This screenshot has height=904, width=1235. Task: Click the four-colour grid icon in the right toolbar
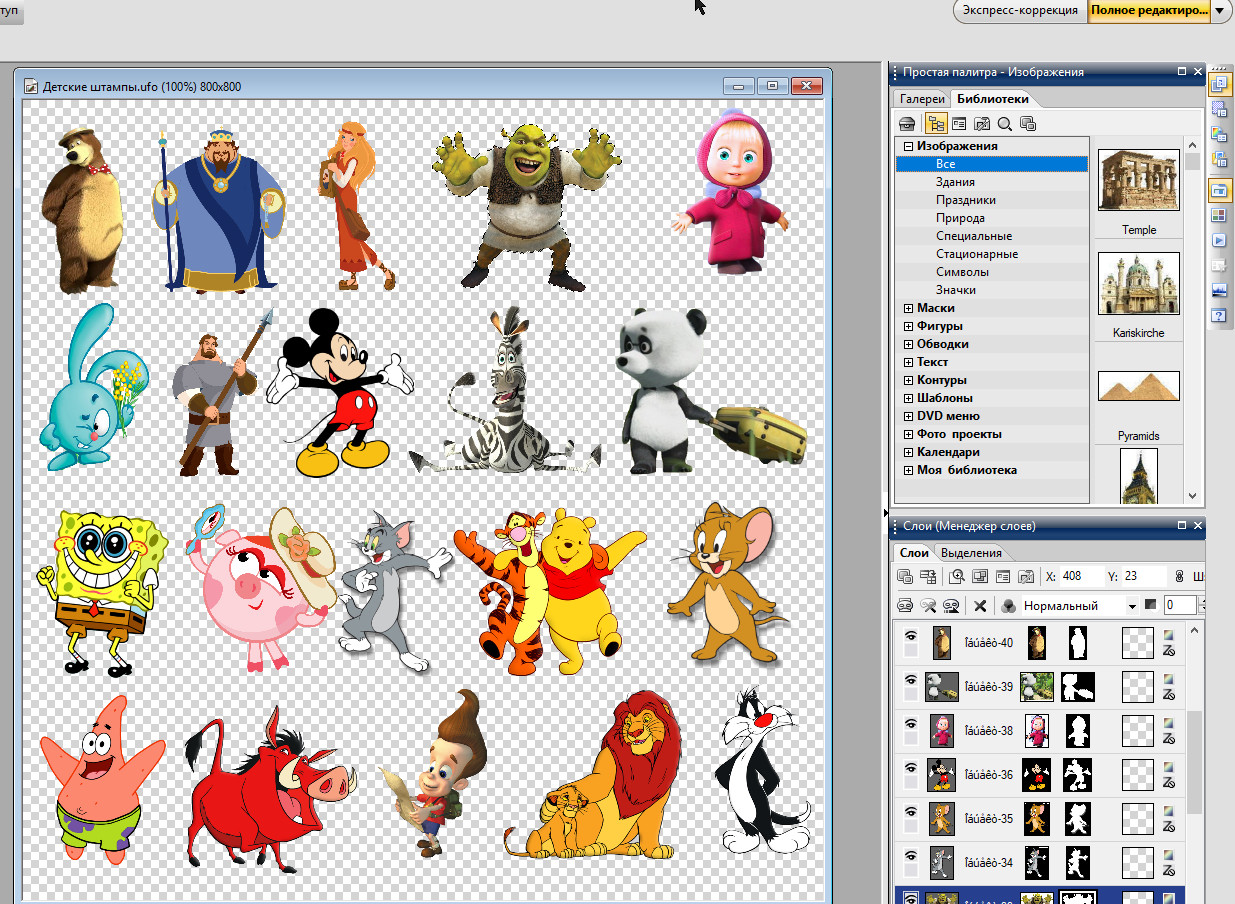point(1219,215)
